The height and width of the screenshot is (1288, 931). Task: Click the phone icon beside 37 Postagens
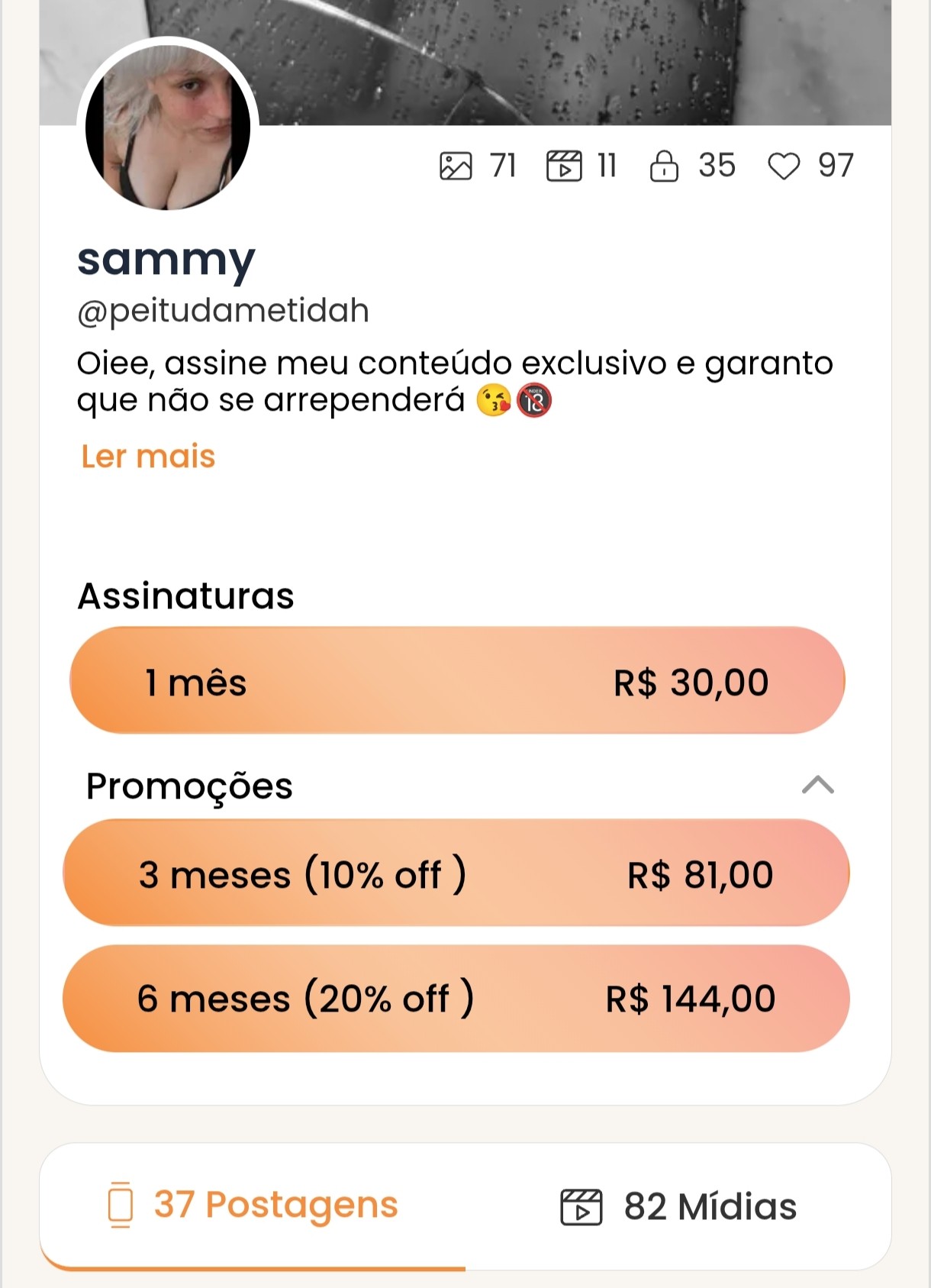pos(121,1205)
